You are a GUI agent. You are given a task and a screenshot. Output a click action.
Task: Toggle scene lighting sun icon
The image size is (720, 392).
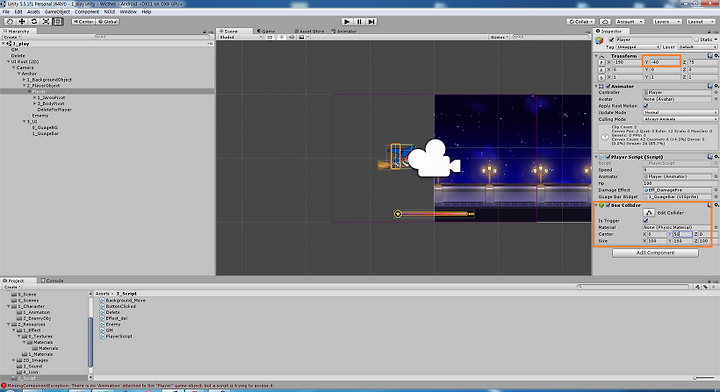(x=281, y=37)
